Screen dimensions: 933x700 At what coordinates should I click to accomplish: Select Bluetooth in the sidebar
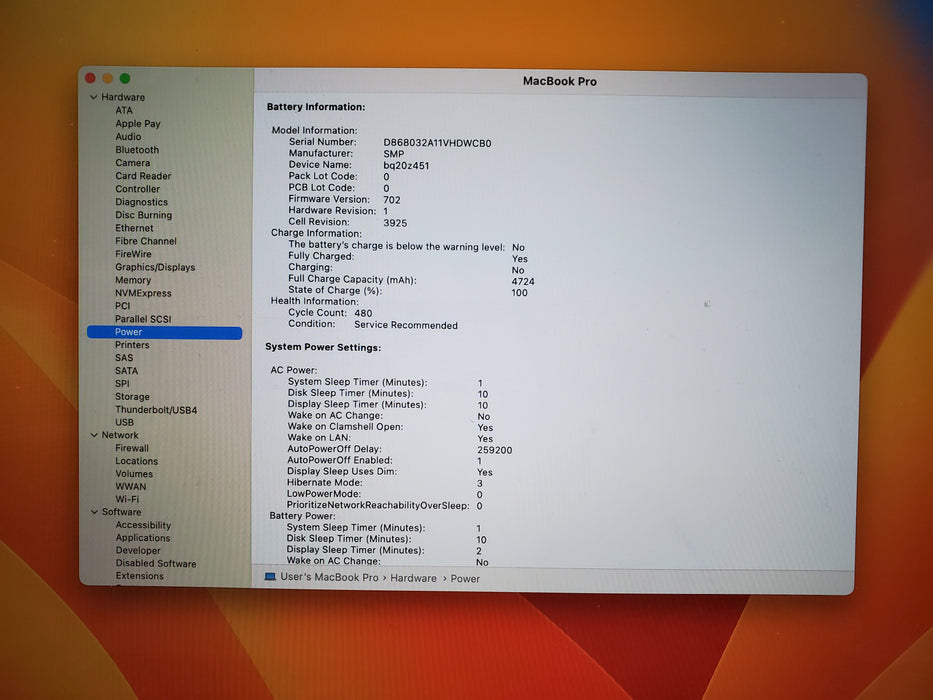click(x=137, y=150)
